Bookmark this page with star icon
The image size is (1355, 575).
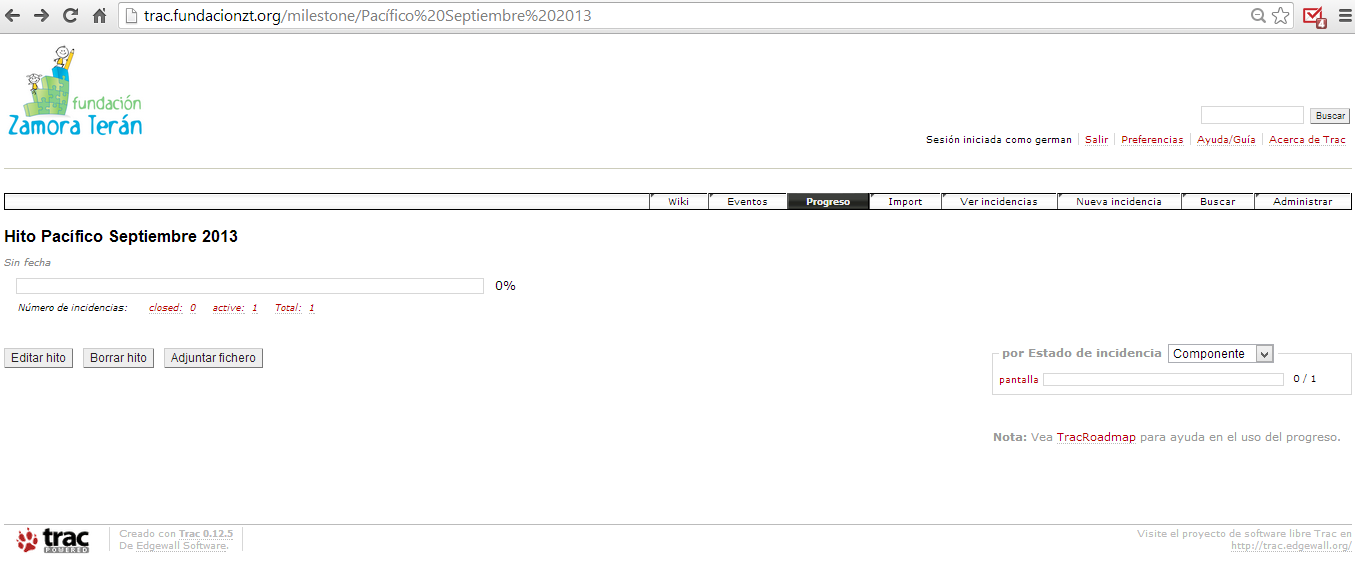click(1281, 16)
